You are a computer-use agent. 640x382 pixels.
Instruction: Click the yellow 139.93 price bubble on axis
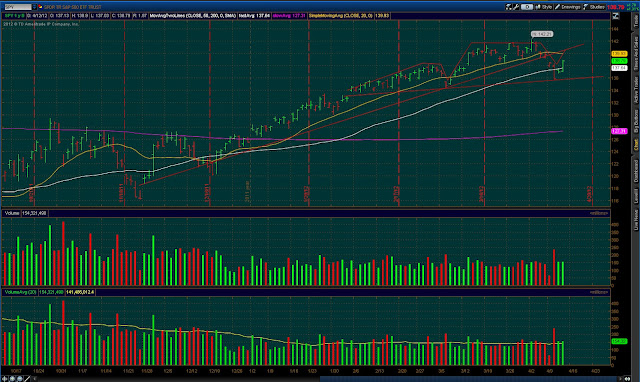[x=619, y=54]
